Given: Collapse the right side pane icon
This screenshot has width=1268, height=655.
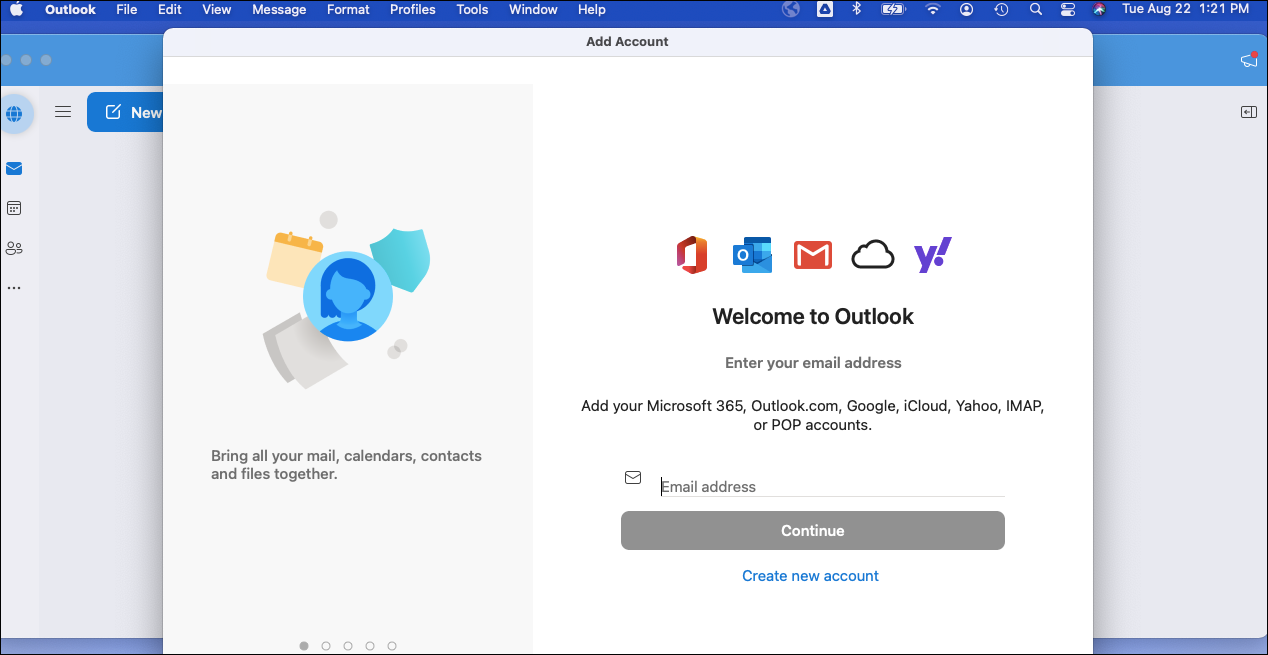Looking at the screenshot, I should (x=1248, y=112).
